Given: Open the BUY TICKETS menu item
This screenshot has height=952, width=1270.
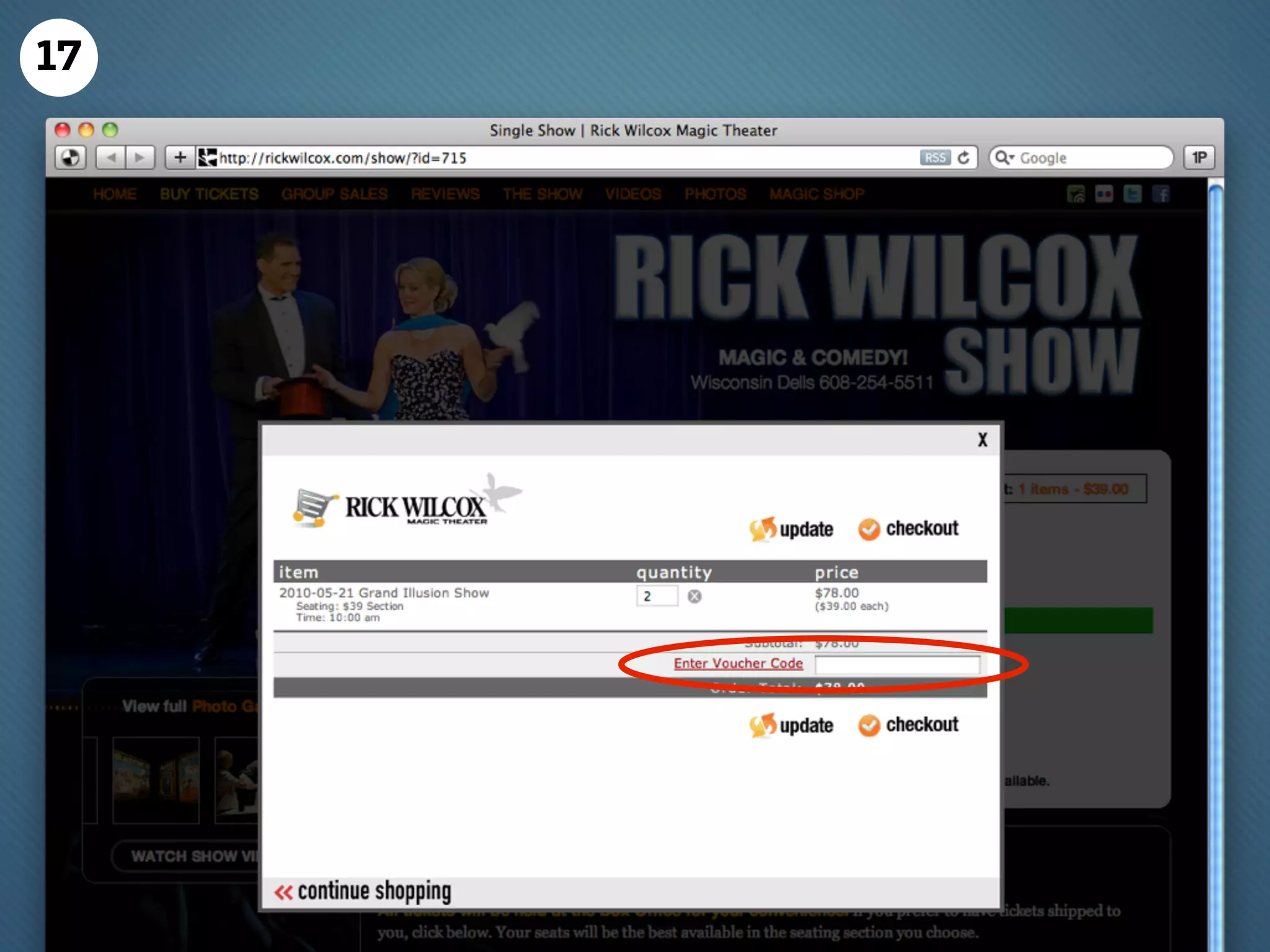Looking at the screenshot, I should point(209,195).
